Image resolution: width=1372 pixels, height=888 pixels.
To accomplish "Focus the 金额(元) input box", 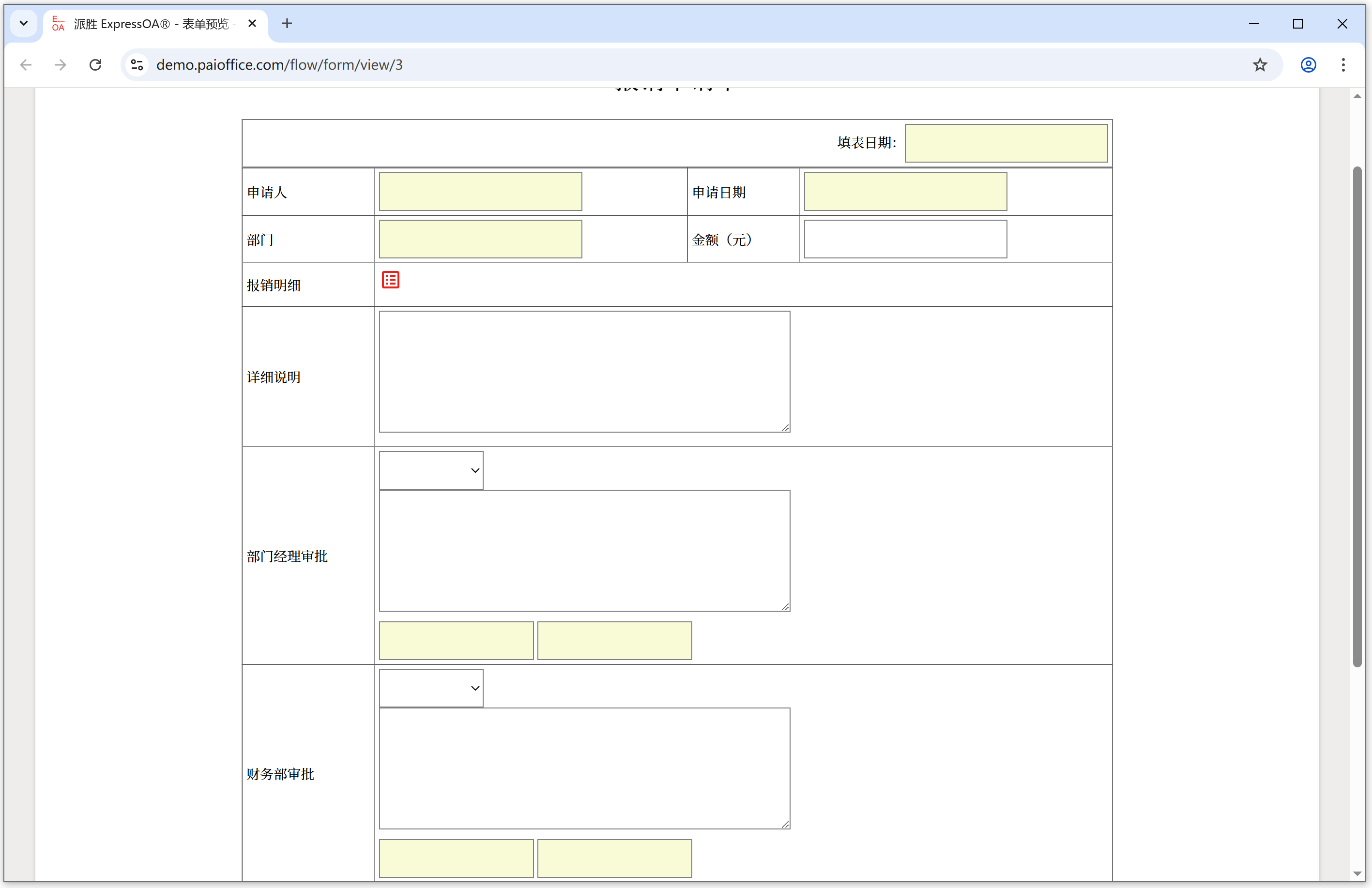I will coord(905,239).
